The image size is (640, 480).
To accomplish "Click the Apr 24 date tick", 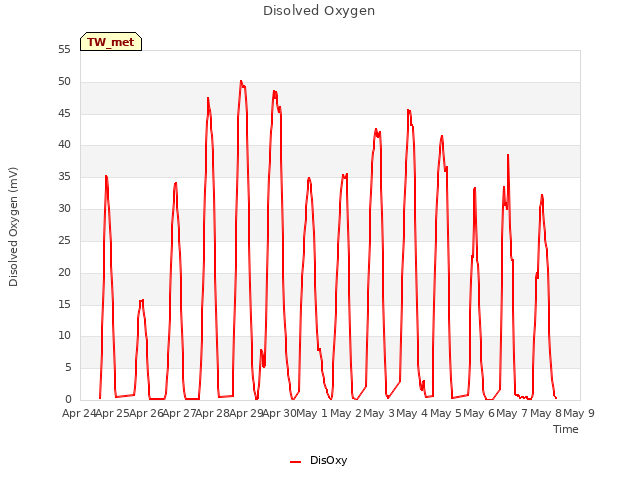I will (x=79, y=413).
